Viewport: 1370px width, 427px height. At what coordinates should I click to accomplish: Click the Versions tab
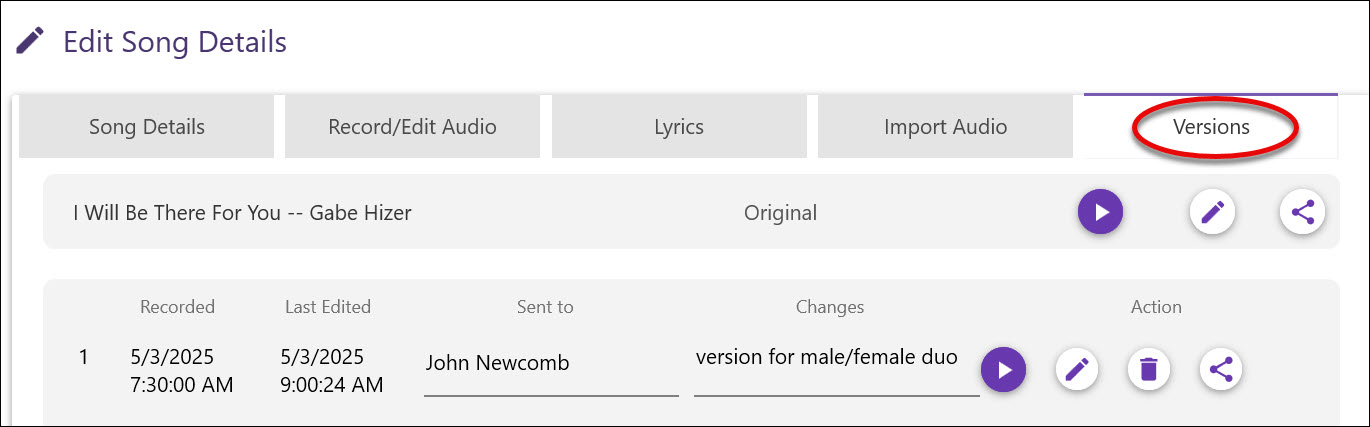1211,127
